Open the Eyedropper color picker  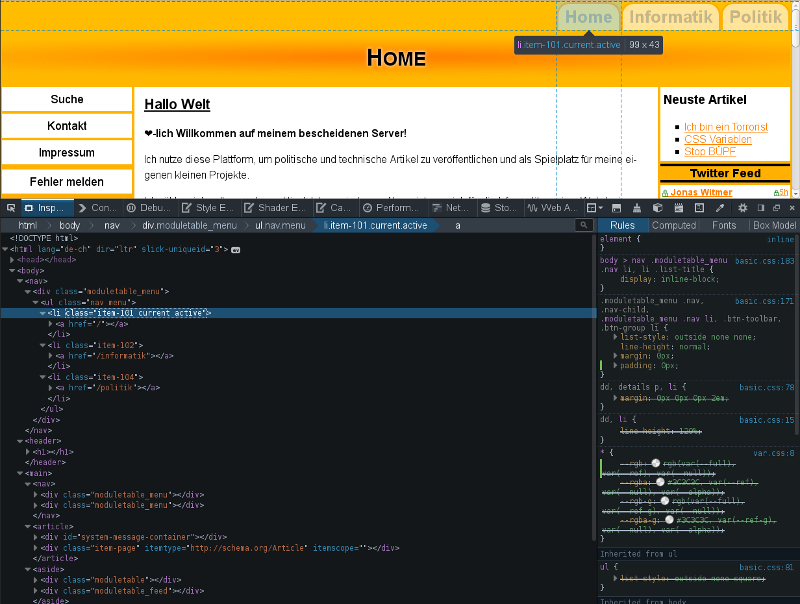tap(719, 207)
